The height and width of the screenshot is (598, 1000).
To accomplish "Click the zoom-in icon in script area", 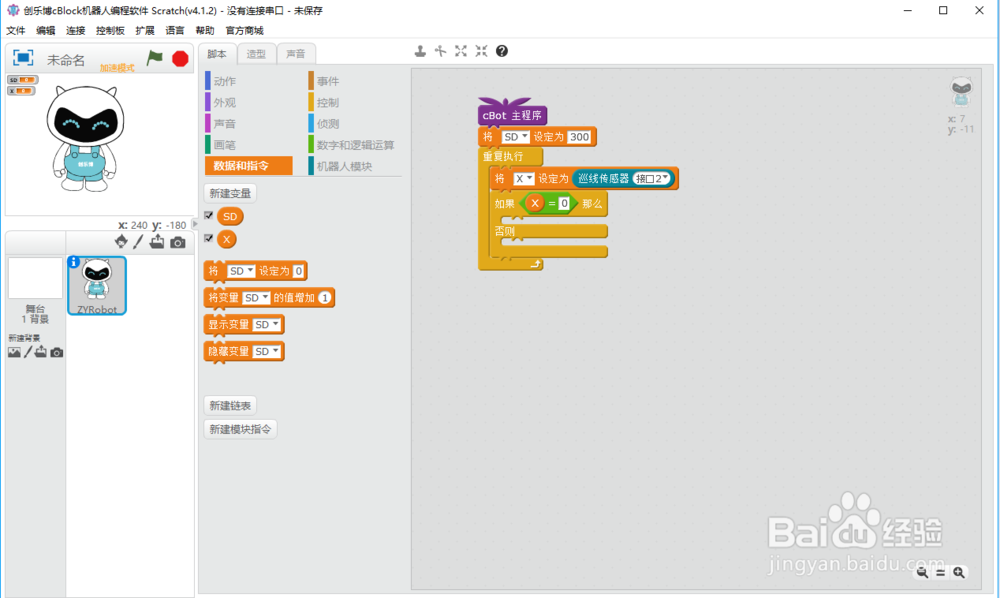I will point(958,572).
